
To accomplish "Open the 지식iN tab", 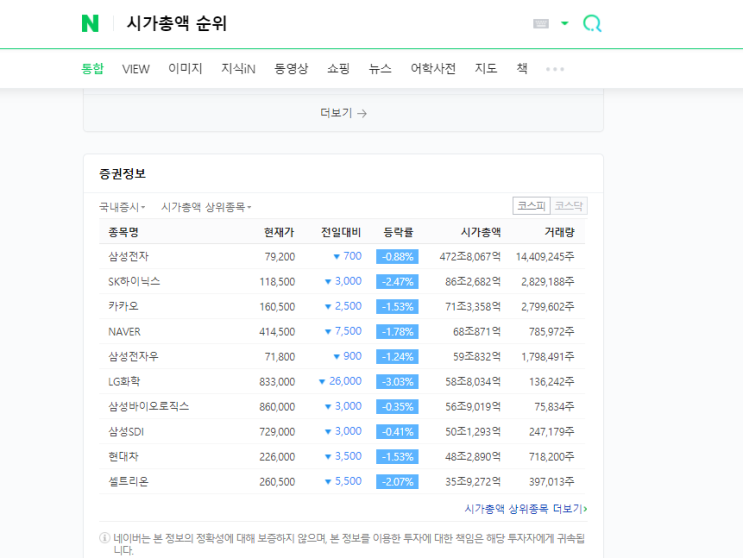I will [x=238, y=69].
